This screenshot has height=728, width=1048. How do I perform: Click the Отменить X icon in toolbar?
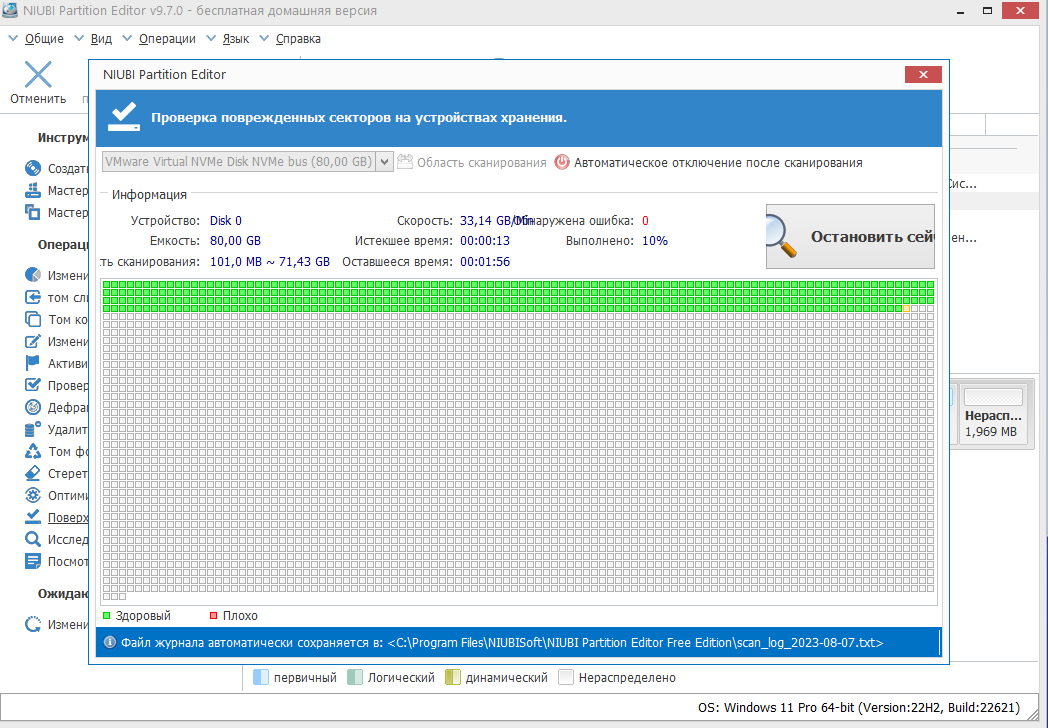(x=38, y=74)
